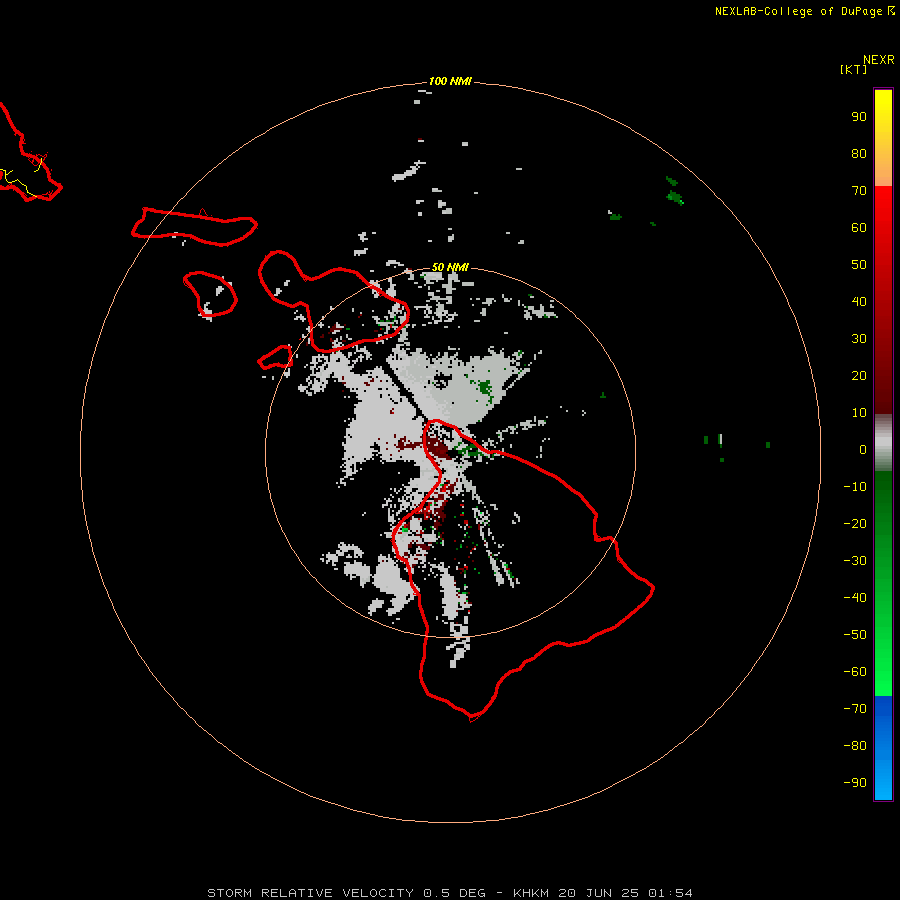Click the 'NEXR' label above the scale
This screenshot has width=900, height=900.
click(879, 60)
